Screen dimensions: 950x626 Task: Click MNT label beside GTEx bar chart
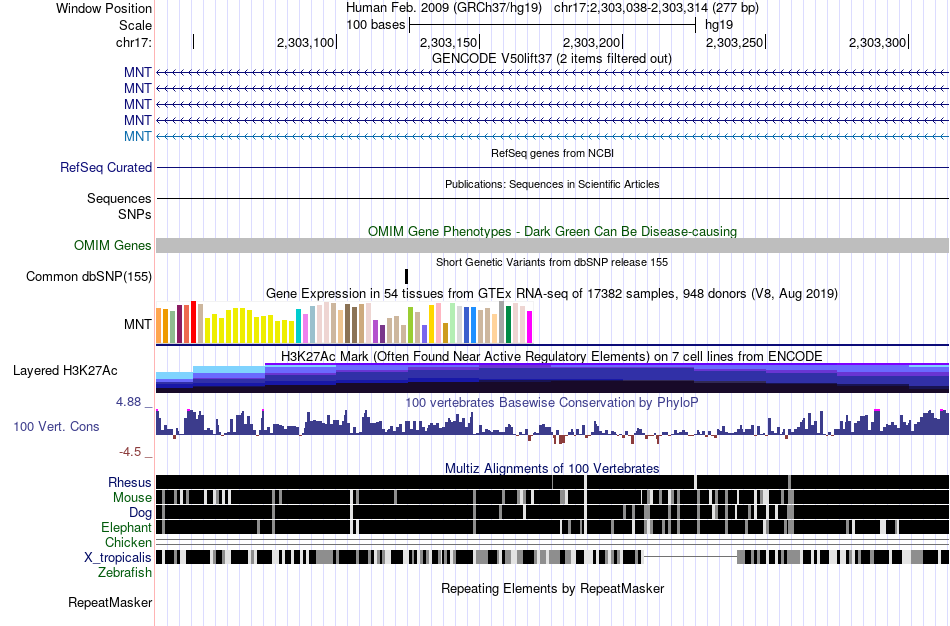(x=138, y=324)
